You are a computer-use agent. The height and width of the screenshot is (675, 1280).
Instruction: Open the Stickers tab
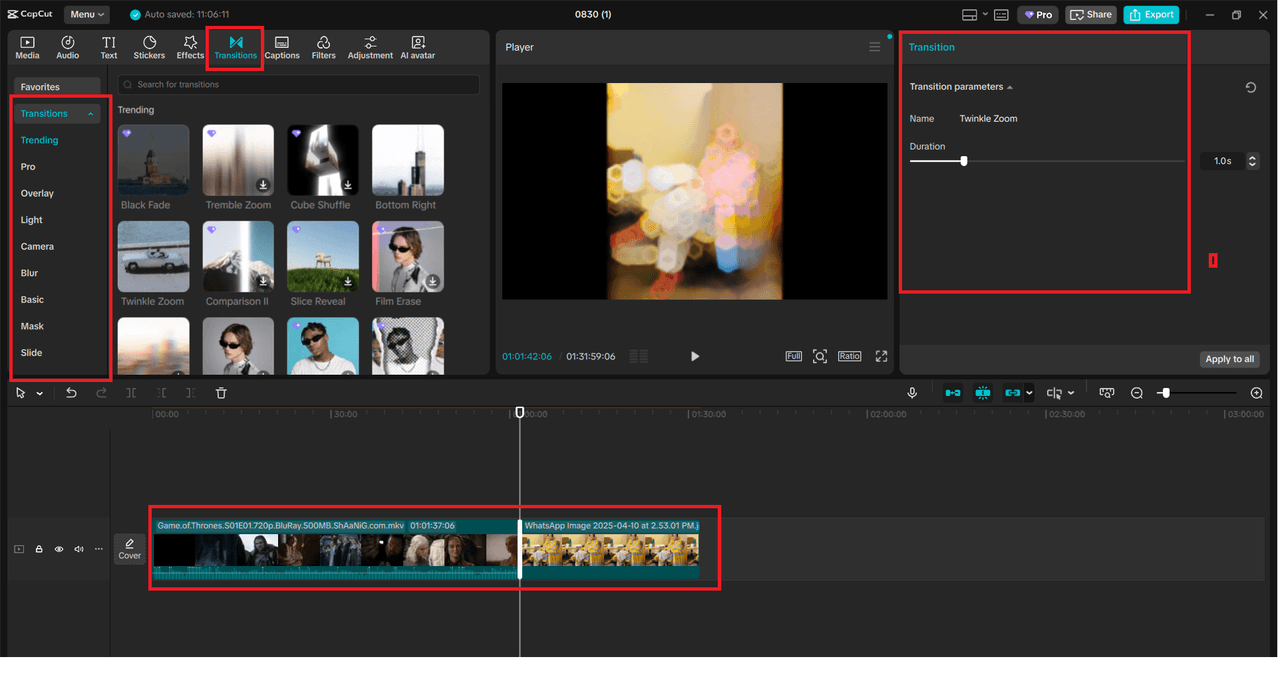coord(149,47)
